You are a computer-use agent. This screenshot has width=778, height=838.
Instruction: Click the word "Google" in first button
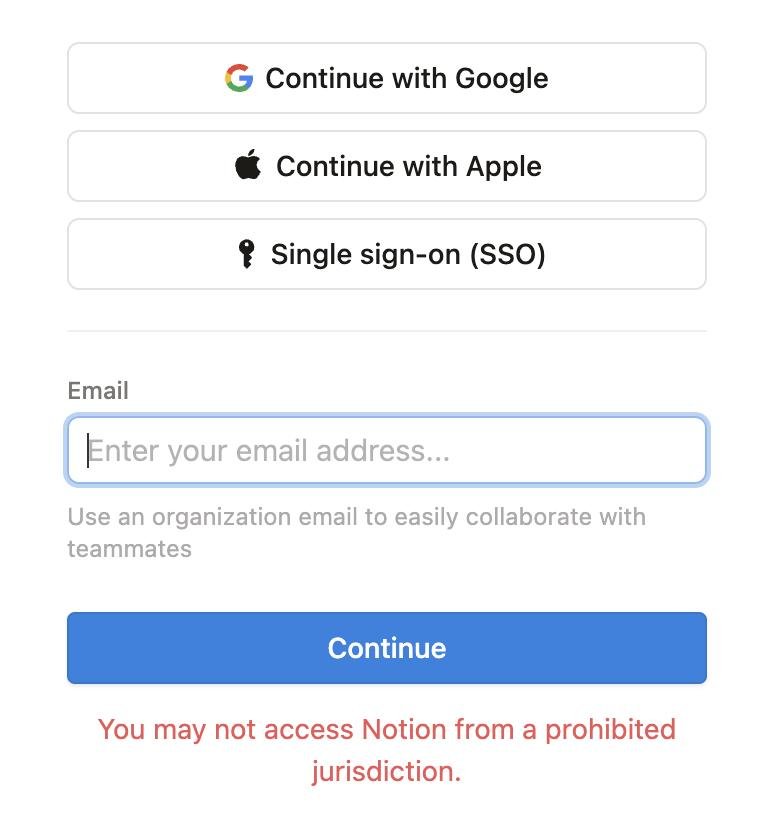point(502,78)
